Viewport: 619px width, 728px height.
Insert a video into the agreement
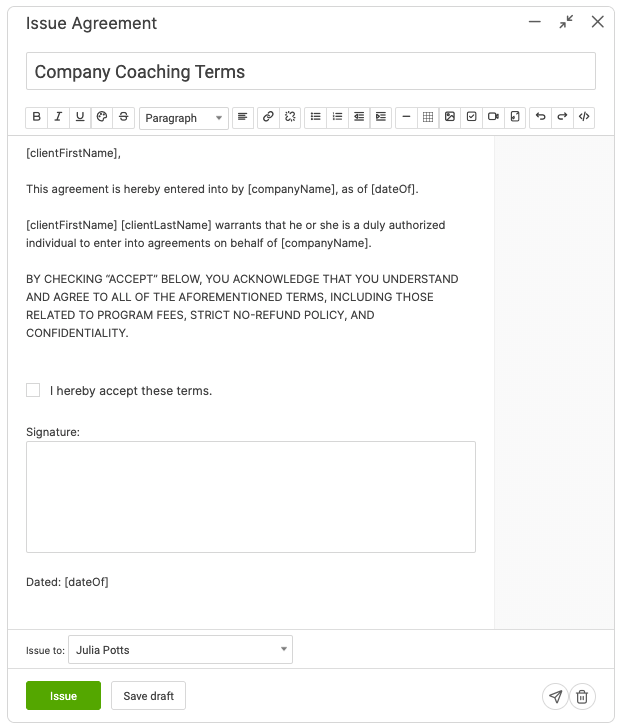pos(493,117)
